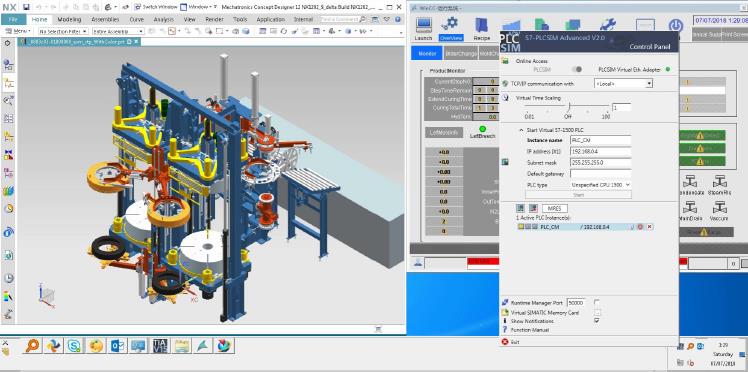This screenshot has height=372, width=748.
Task: Toggle the Show Notifications checkbox
Action: coord(597,320)
